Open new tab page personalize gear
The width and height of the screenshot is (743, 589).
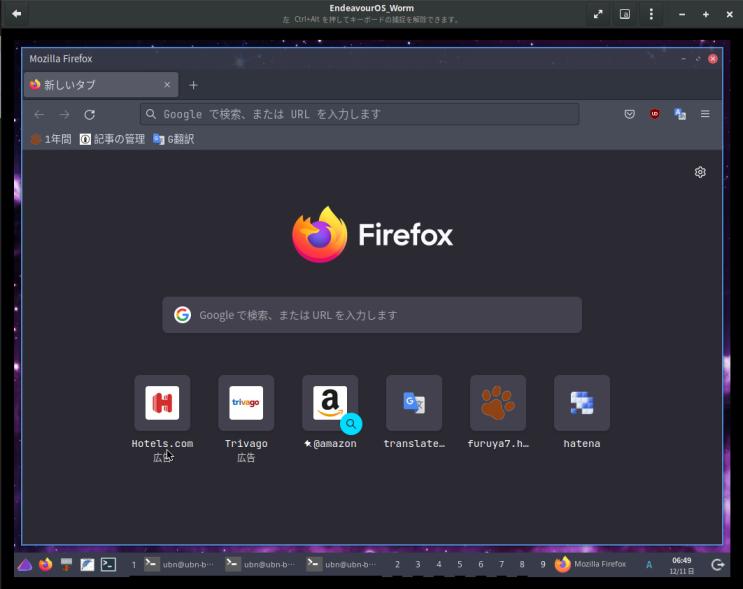click(x=700, y=172)
